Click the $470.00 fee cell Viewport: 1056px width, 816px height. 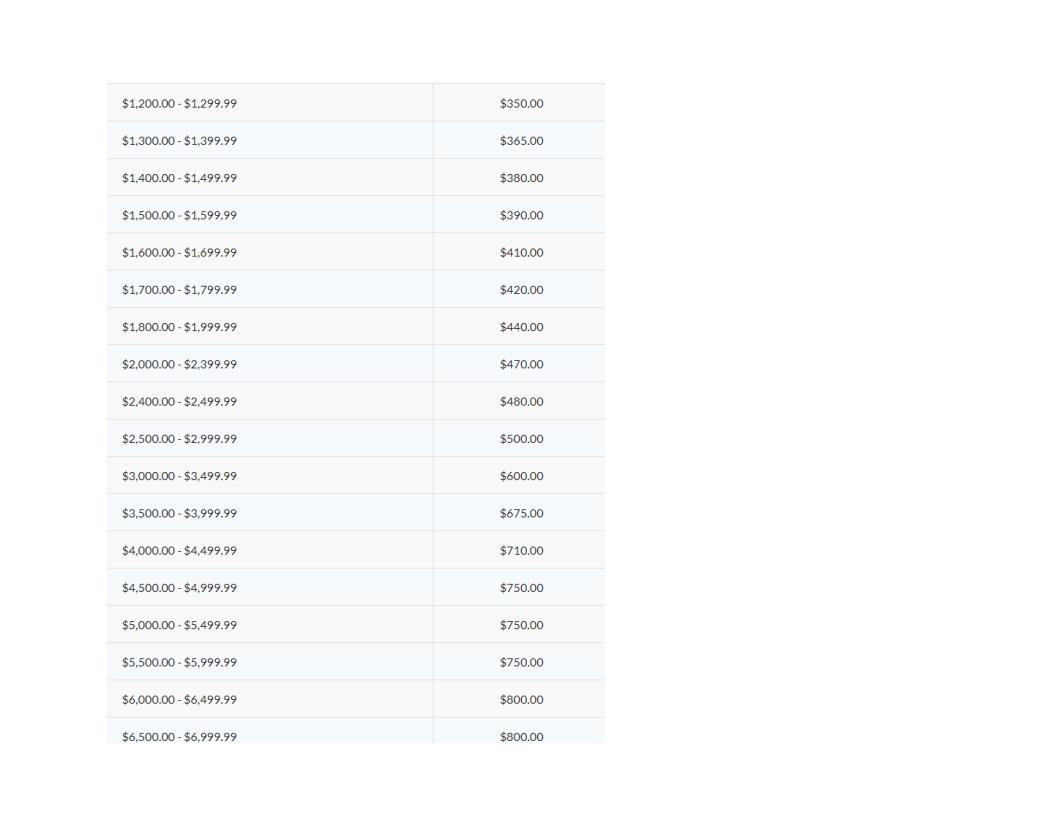click(x=521, y=364)
